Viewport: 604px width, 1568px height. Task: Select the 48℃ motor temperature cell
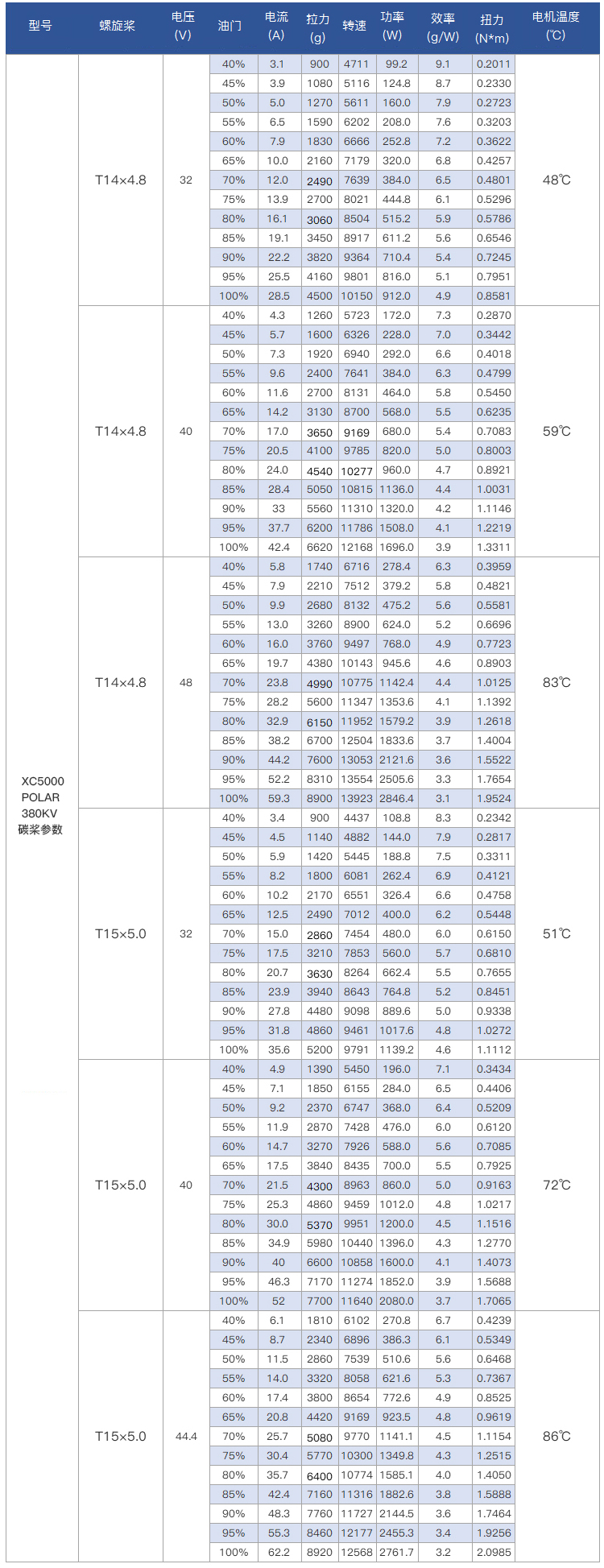pos(556,180)
